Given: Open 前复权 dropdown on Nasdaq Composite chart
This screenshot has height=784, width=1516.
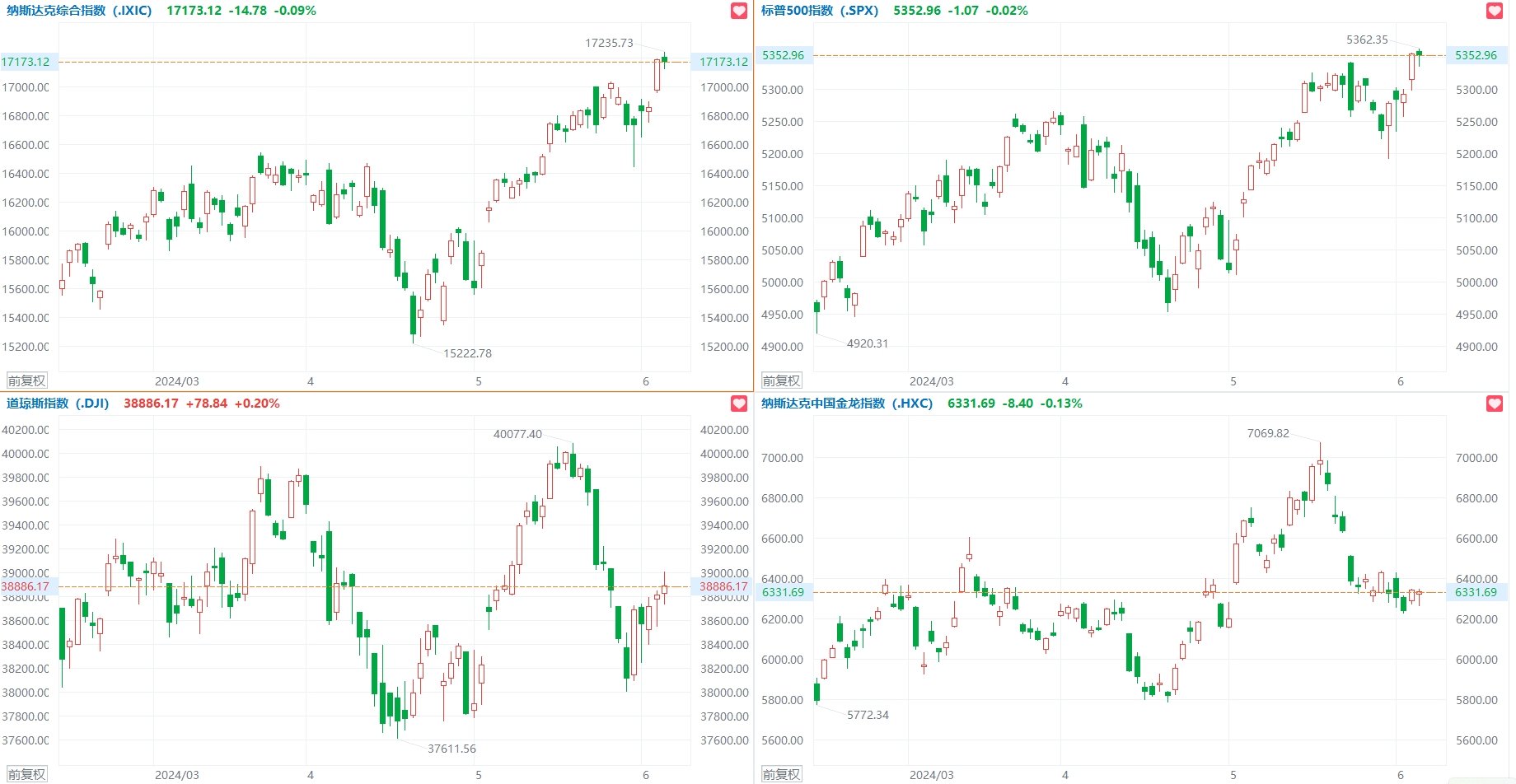Looking at the screenshot, I should tap(27, 380).
